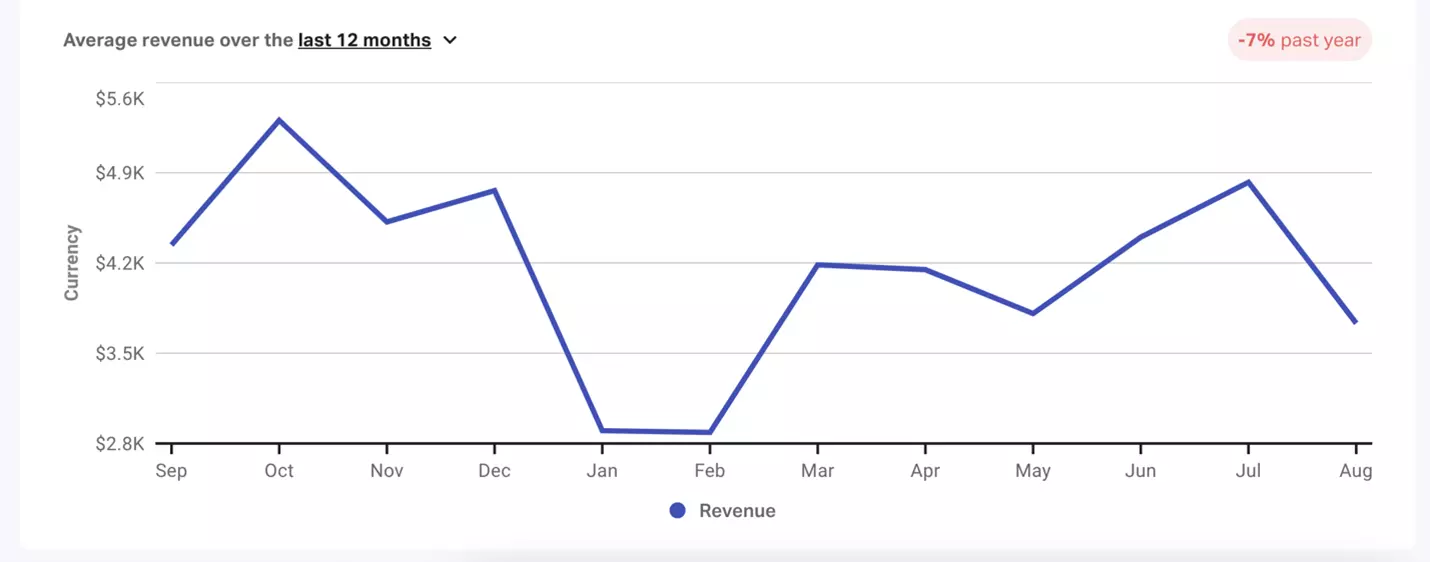
Task: Click the blue Revenue legend dot
Action: (x=677, y=511)
